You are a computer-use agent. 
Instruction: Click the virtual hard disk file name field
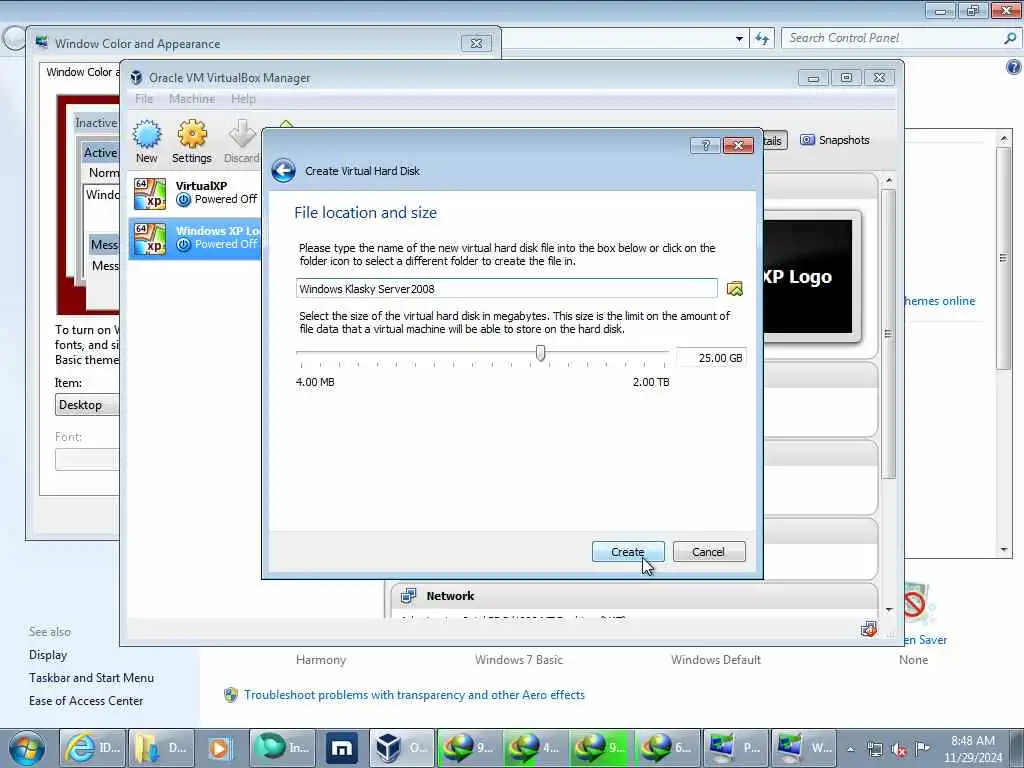click(506, 289)
